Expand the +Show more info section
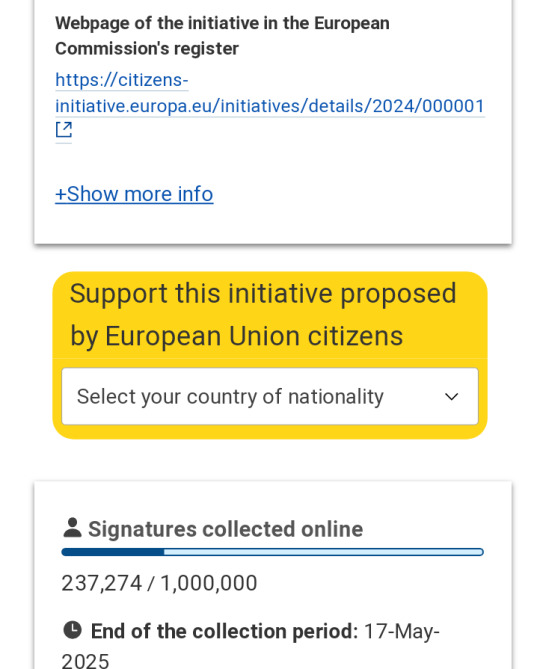Screen dimensions: 540x669 134,194
